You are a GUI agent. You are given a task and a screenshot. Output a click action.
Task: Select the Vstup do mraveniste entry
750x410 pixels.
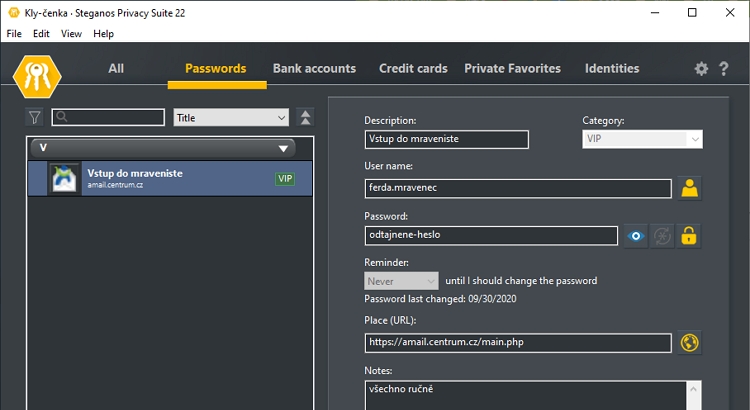[x=170, y=178]
